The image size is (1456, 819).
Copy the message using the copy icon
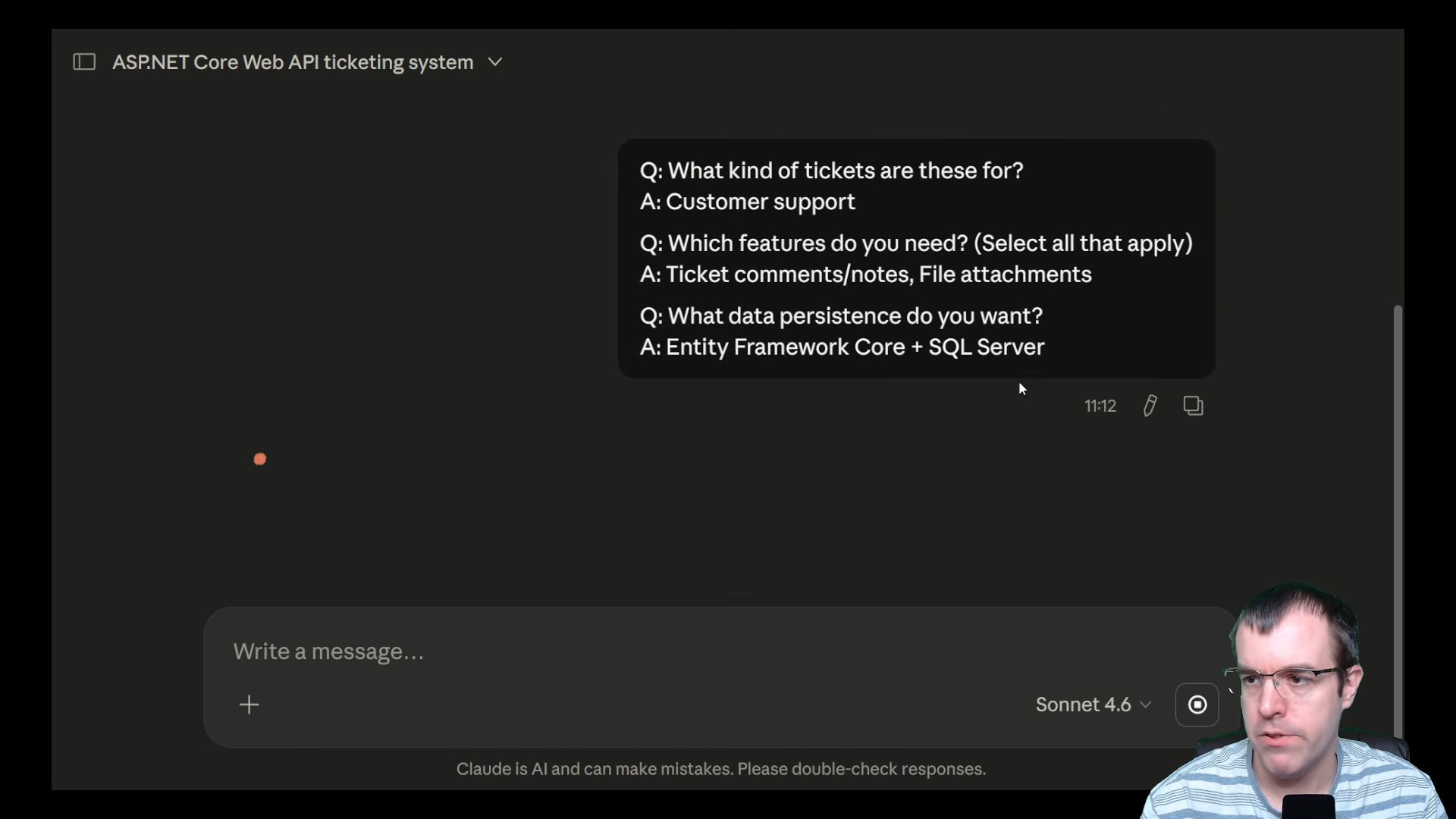[1193, 406]
